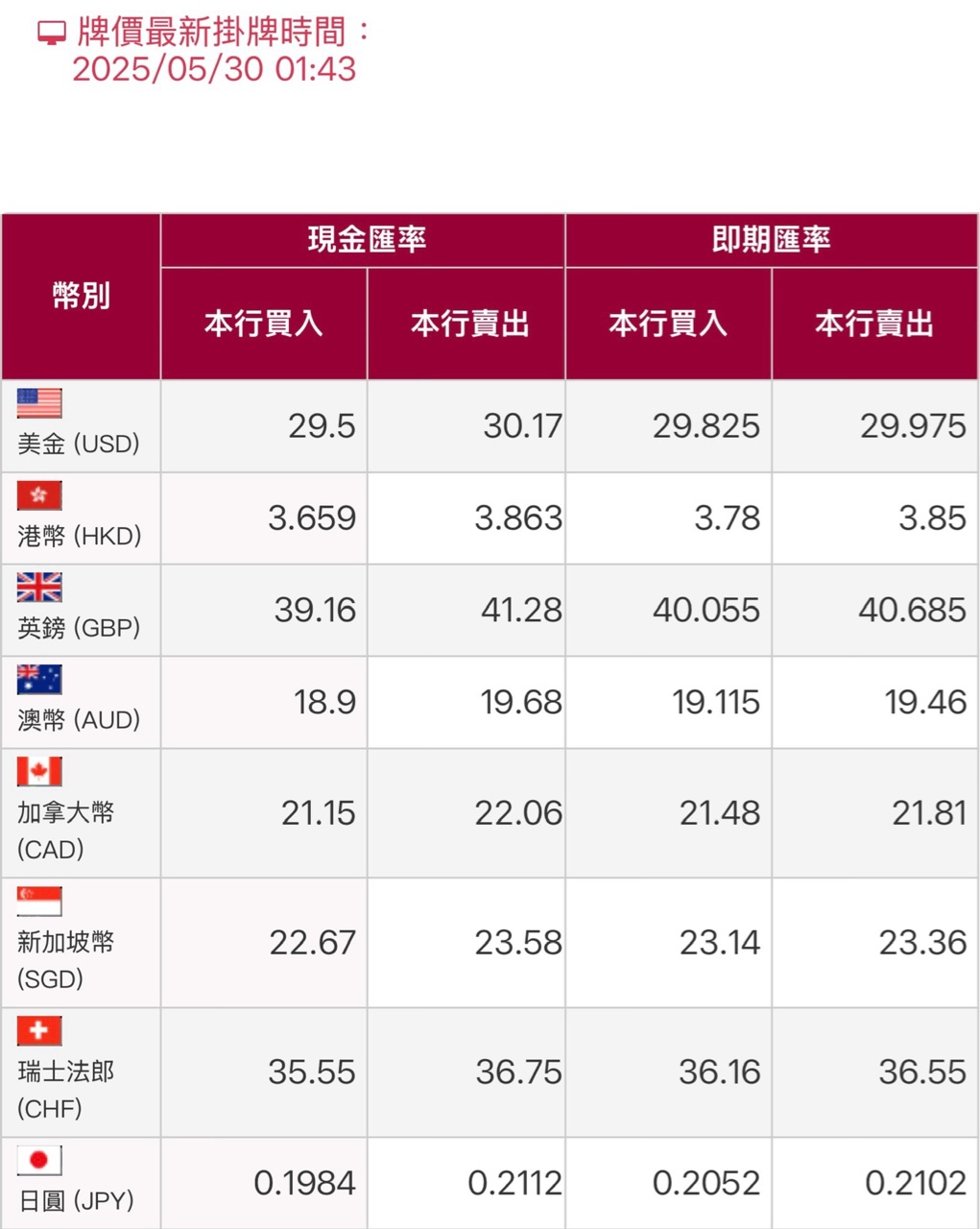
Task: Click the United Kingdom flag icon
Action: click(x=39, y=587)
